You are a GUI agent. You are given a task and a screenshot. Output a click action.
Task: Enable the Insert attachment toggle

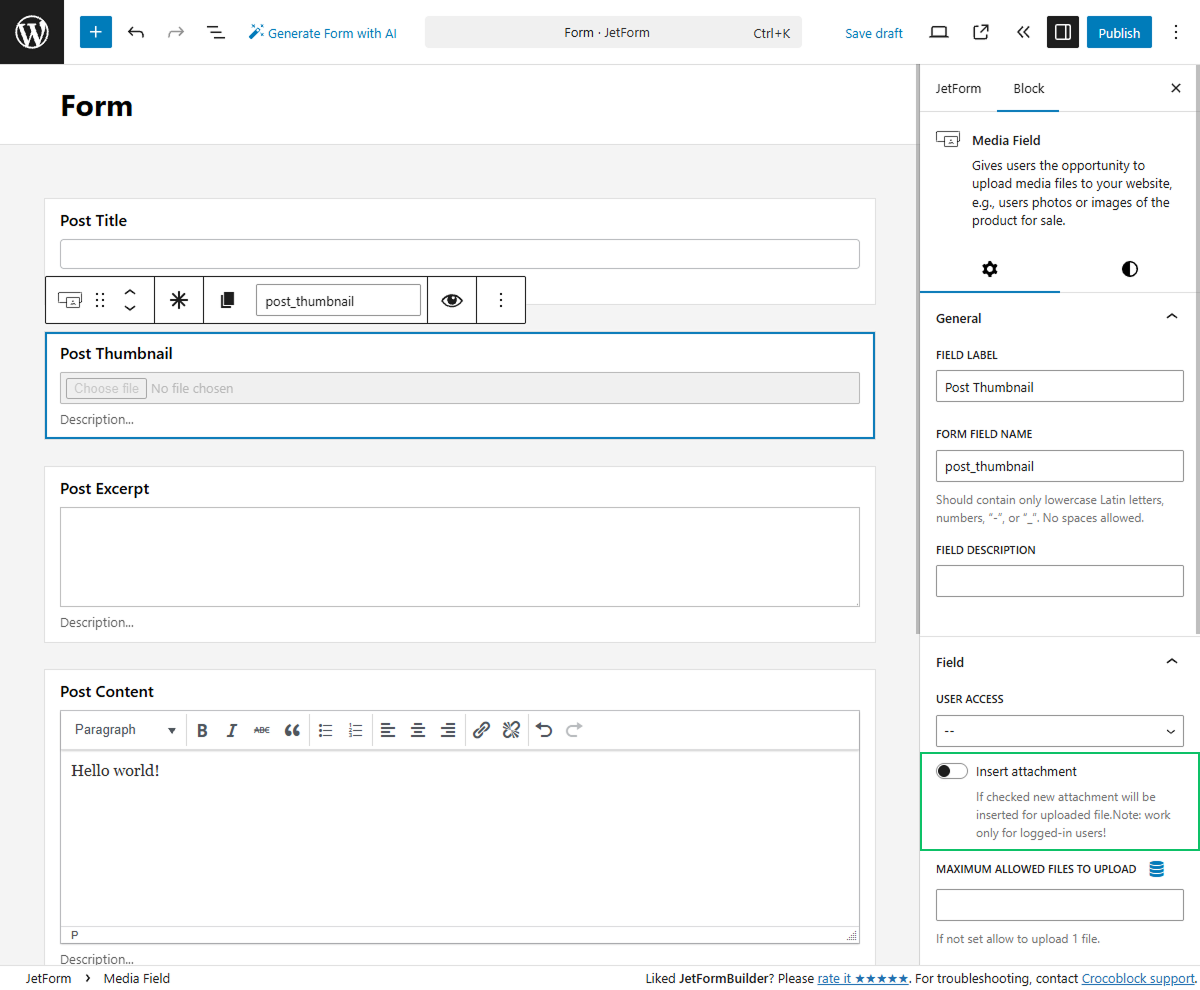point(952,771)
